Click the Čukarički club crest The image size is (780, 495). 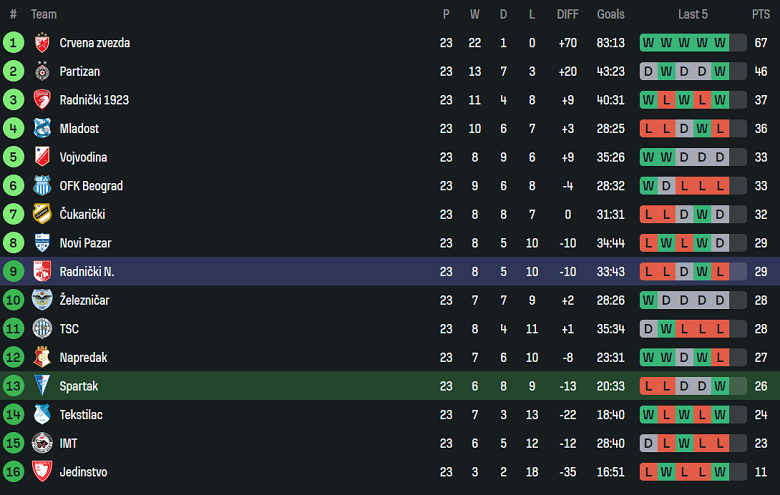(x=42, y=214)
